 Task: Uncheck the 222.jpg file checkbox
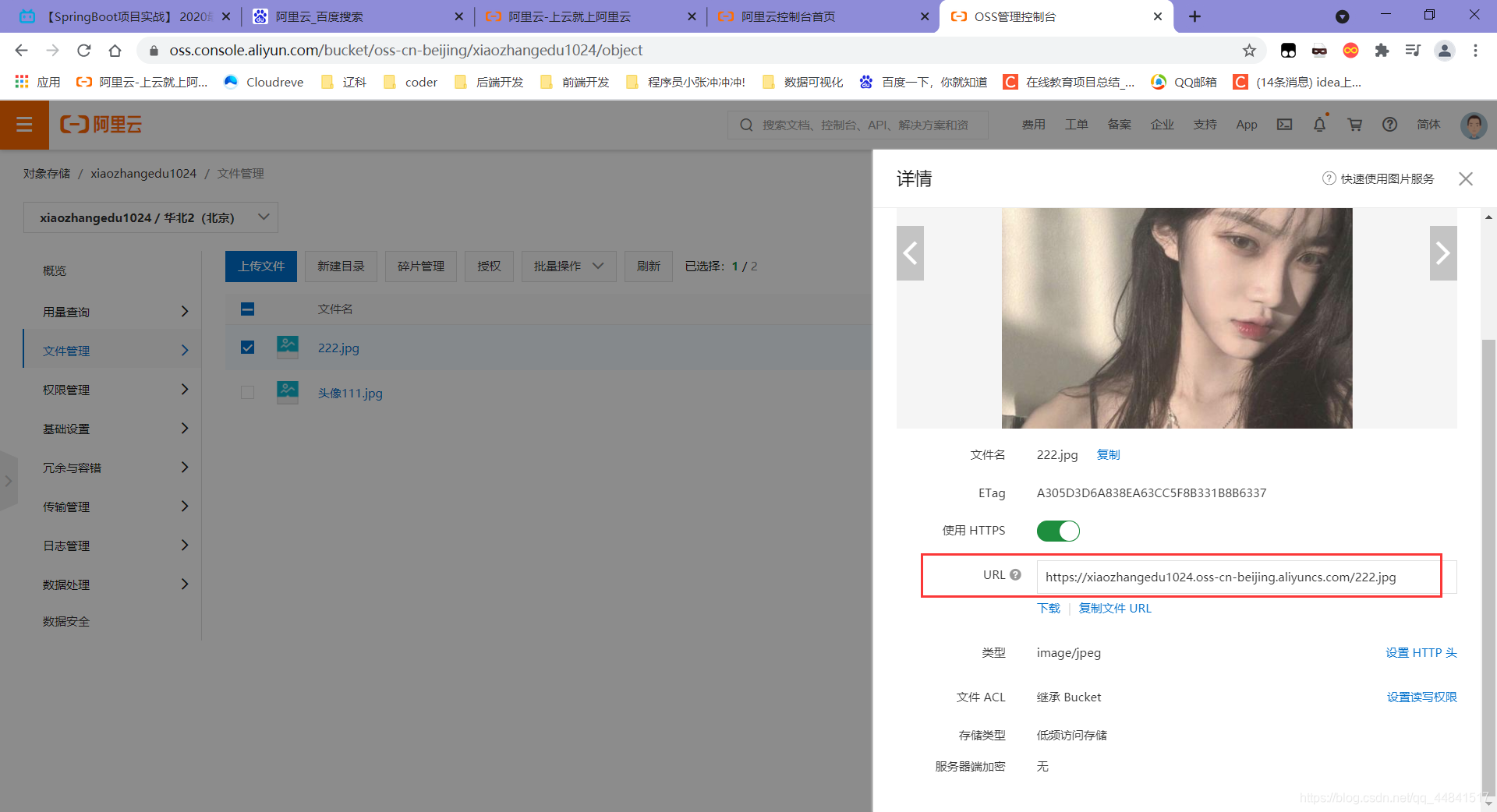pos(247,348)
